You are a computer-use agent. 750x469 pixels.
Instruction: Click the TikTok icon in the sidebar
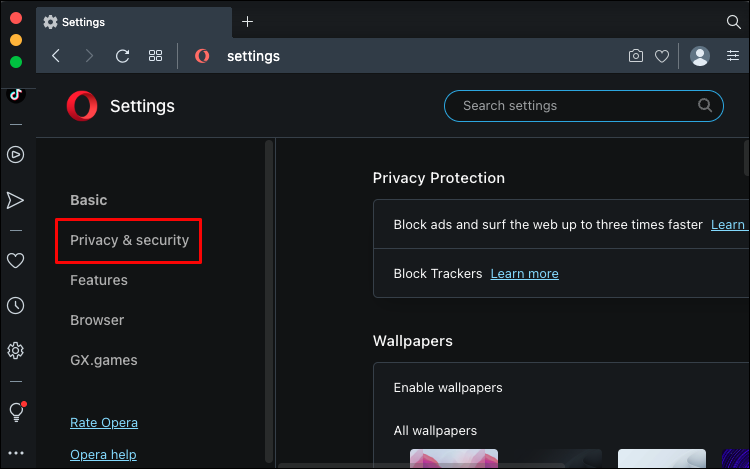[x=15, y=96]
